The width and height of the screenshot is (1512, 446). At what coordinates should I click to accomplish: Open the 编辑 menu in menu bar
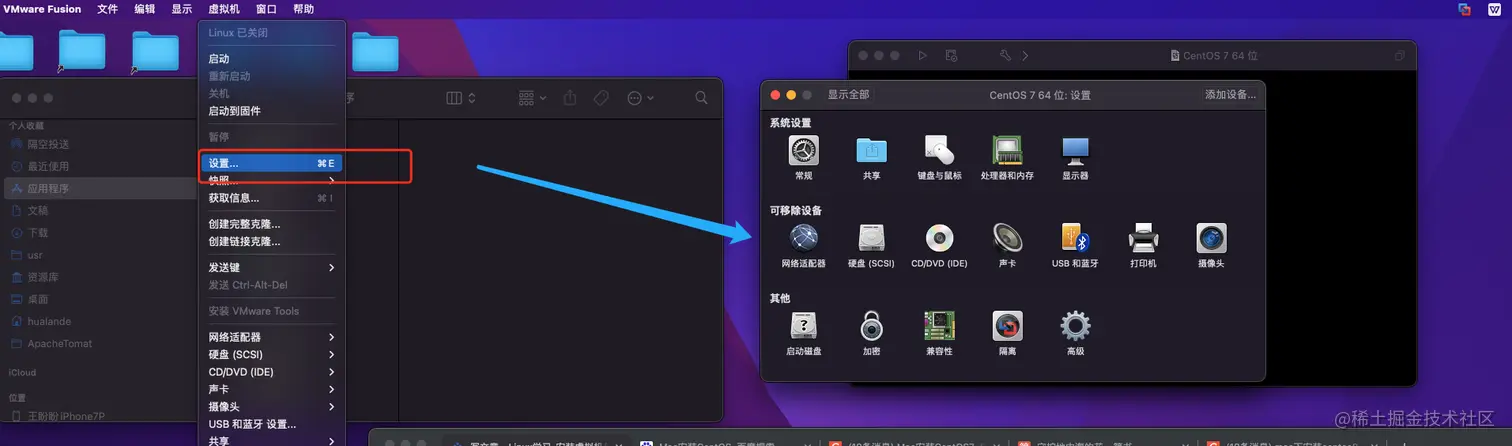(144, 9)
